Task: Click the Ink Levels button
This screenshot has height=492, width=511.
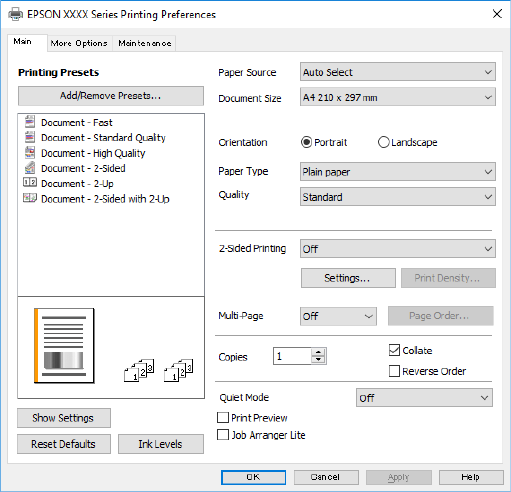Action: tap(161, 444)
